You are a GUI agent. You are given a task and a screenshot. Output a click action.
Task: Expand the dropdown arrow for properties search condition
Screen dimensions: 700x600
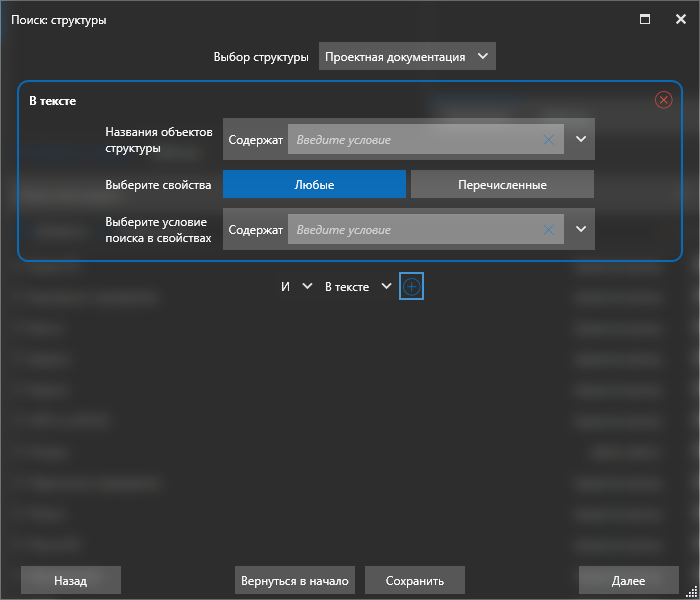coord(581,230)
